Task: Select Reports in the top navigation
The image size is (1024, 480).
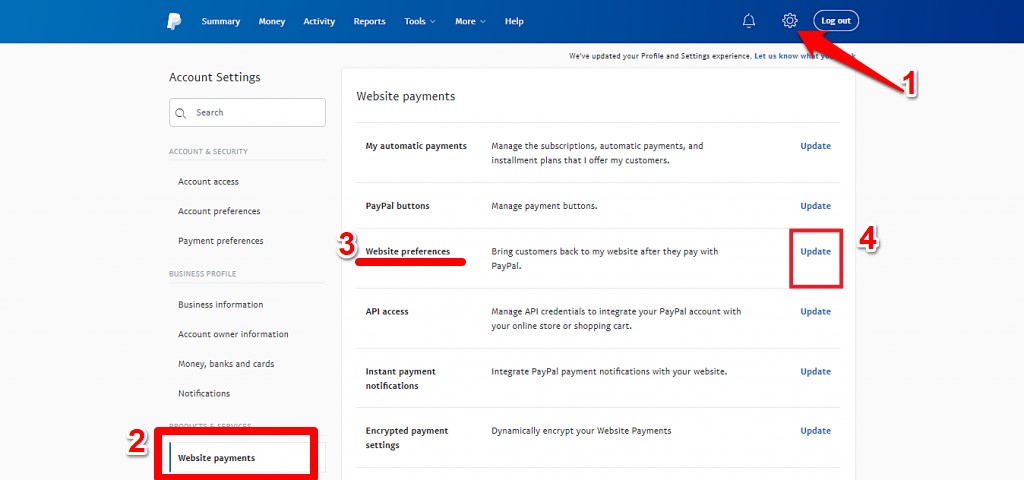Action: pyautogui.click(x=369, y=21)
